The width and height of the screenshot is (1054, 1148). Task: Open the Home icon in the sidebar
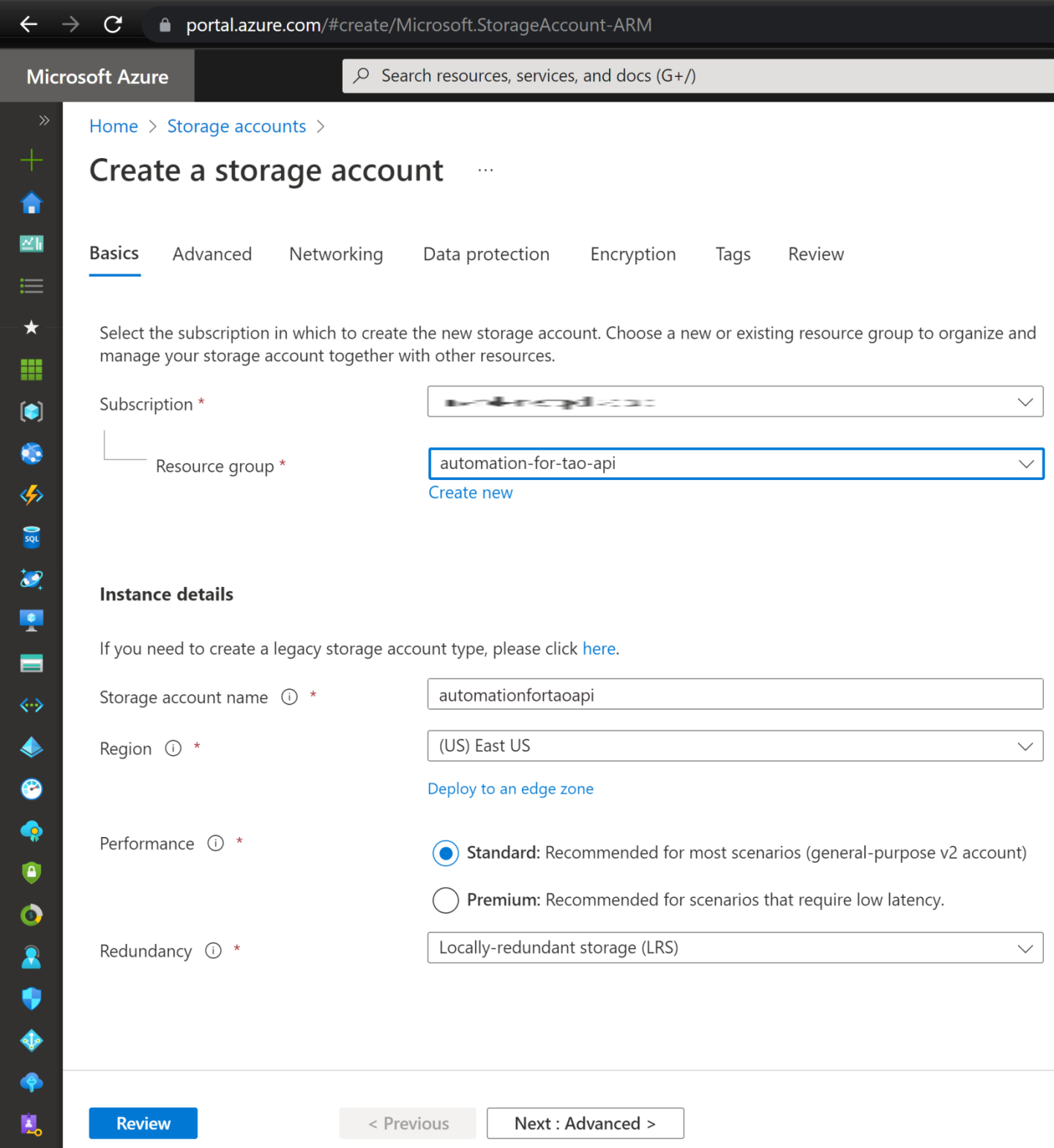[31, 203]
